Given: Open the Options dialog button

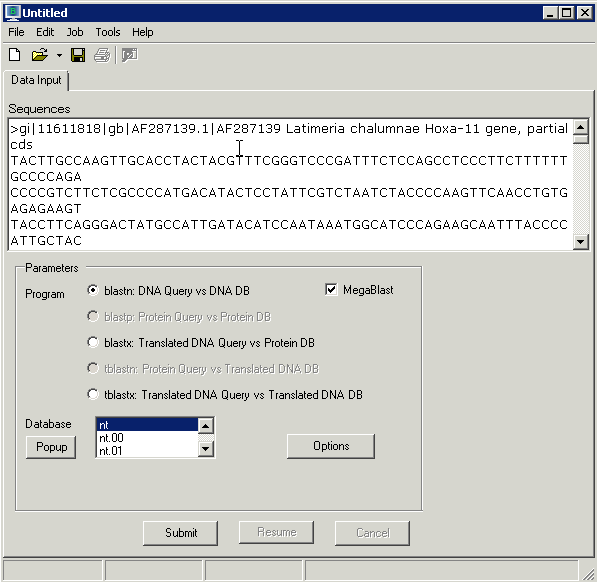Looking at the screenshot, I should coord(331,446).
